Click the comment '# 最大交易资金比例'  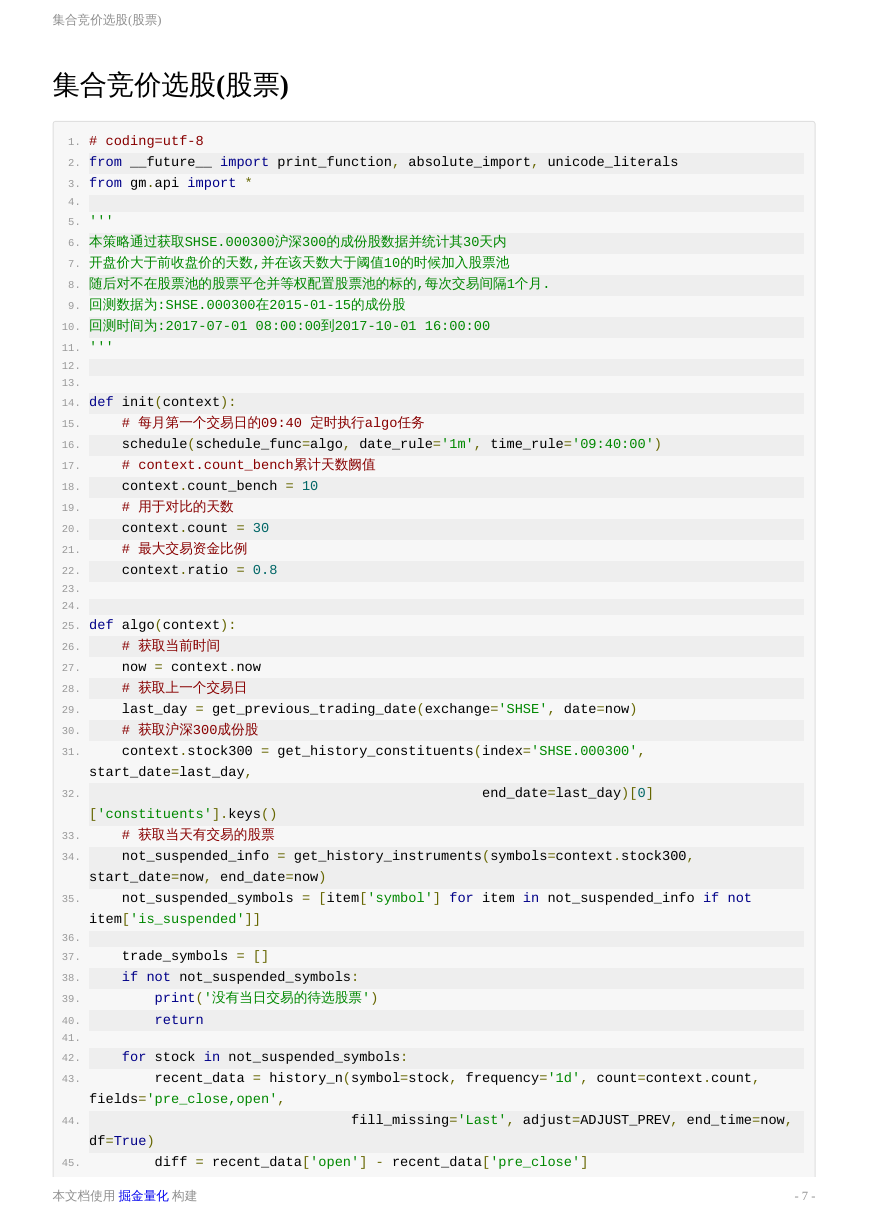[x=184, y=550]
